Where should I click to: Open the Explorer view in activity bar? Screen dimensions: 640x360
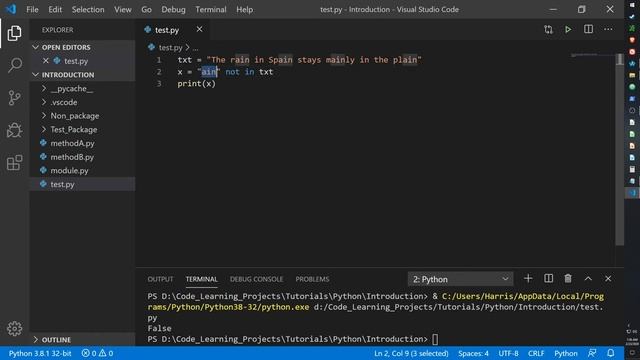pos(14,33)
